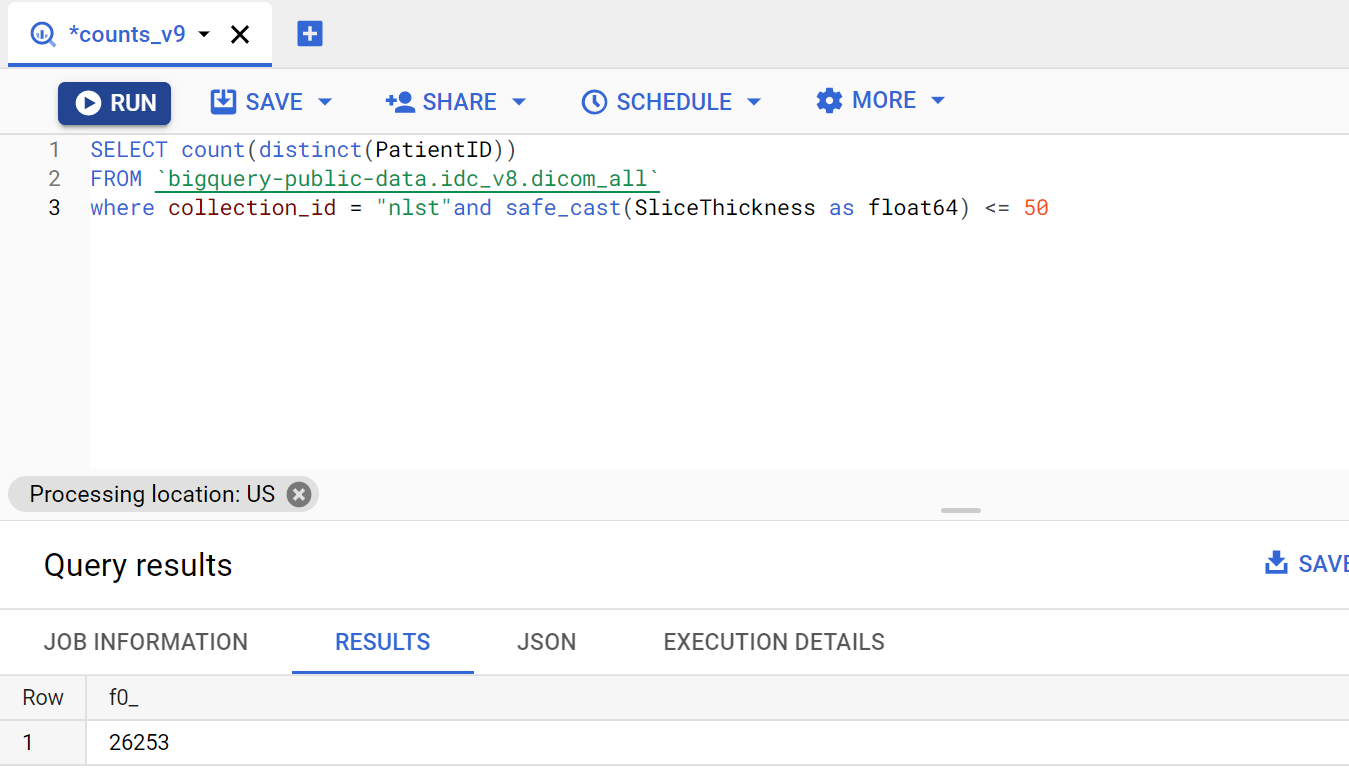This screenshot has height=784, width=1349.
Task: Expand the SAVE dropdown menu
Action: [324, 101]
